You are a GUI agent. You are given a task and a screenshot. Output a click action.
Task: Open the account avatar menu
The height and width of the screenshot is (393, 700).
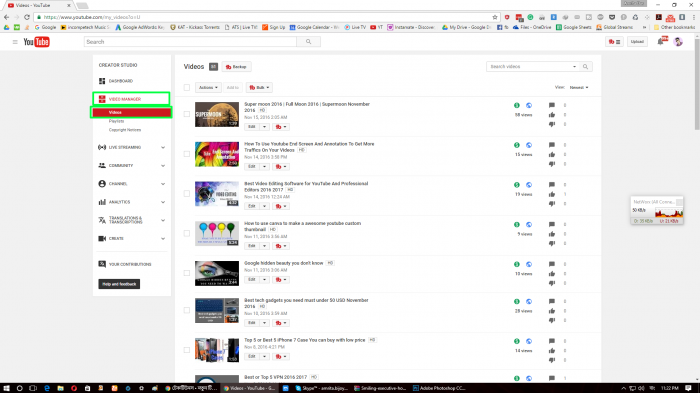pyautogui.click(x=678, y=42)
